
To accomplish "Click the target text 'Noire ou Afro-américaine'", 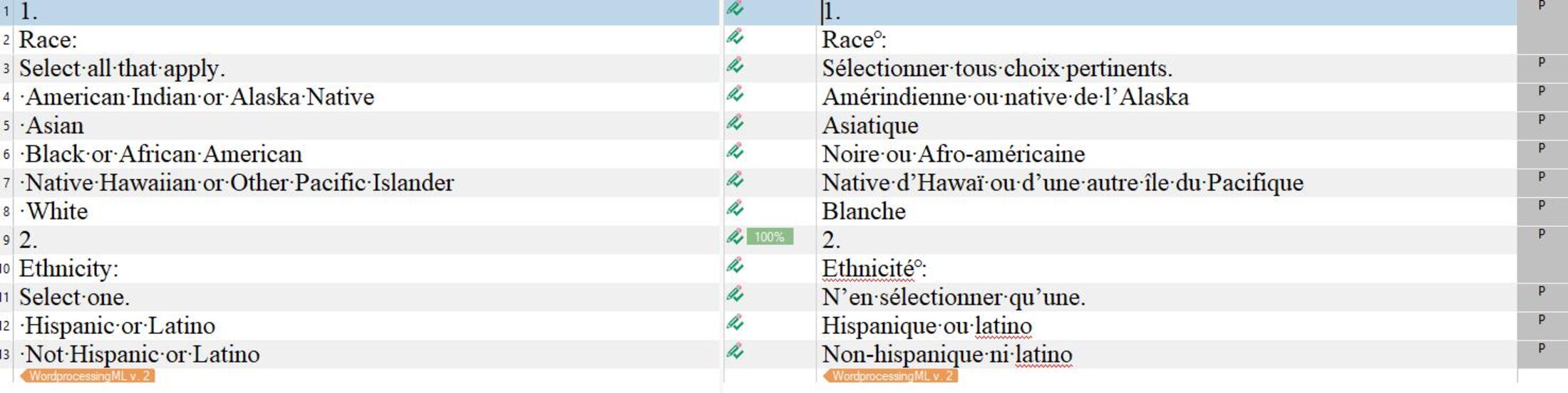I will click(x=953, y=154).
